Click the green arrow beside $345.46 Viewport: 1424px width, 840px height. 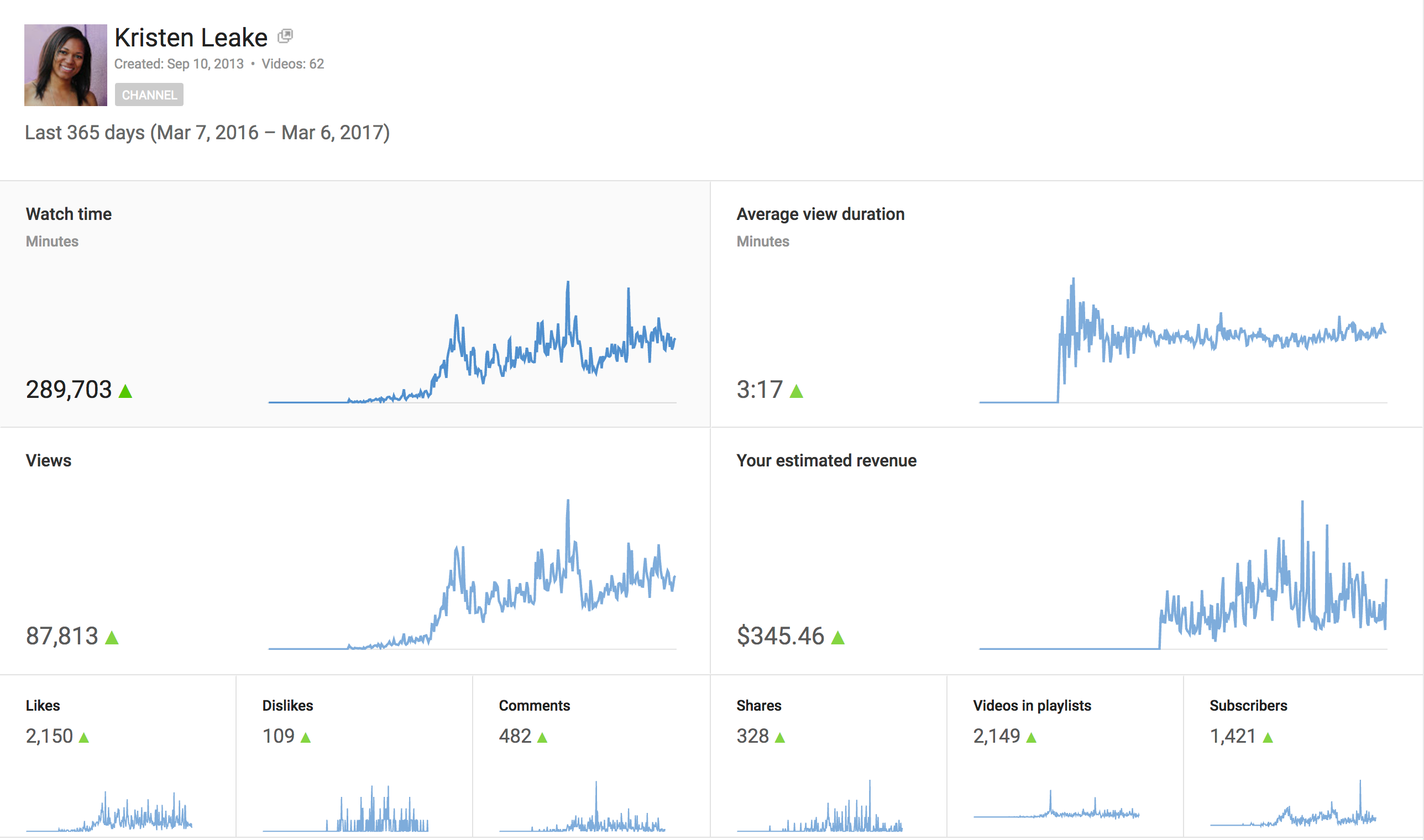coord(838,637)
